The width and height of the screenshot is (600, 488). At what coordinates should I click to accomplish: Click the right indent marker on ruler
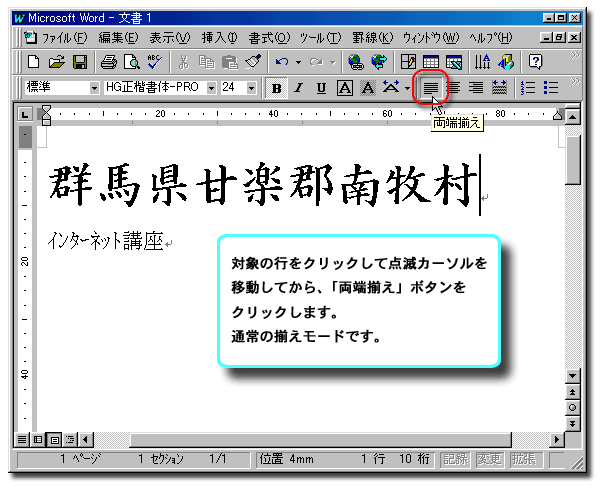(558, 114)
